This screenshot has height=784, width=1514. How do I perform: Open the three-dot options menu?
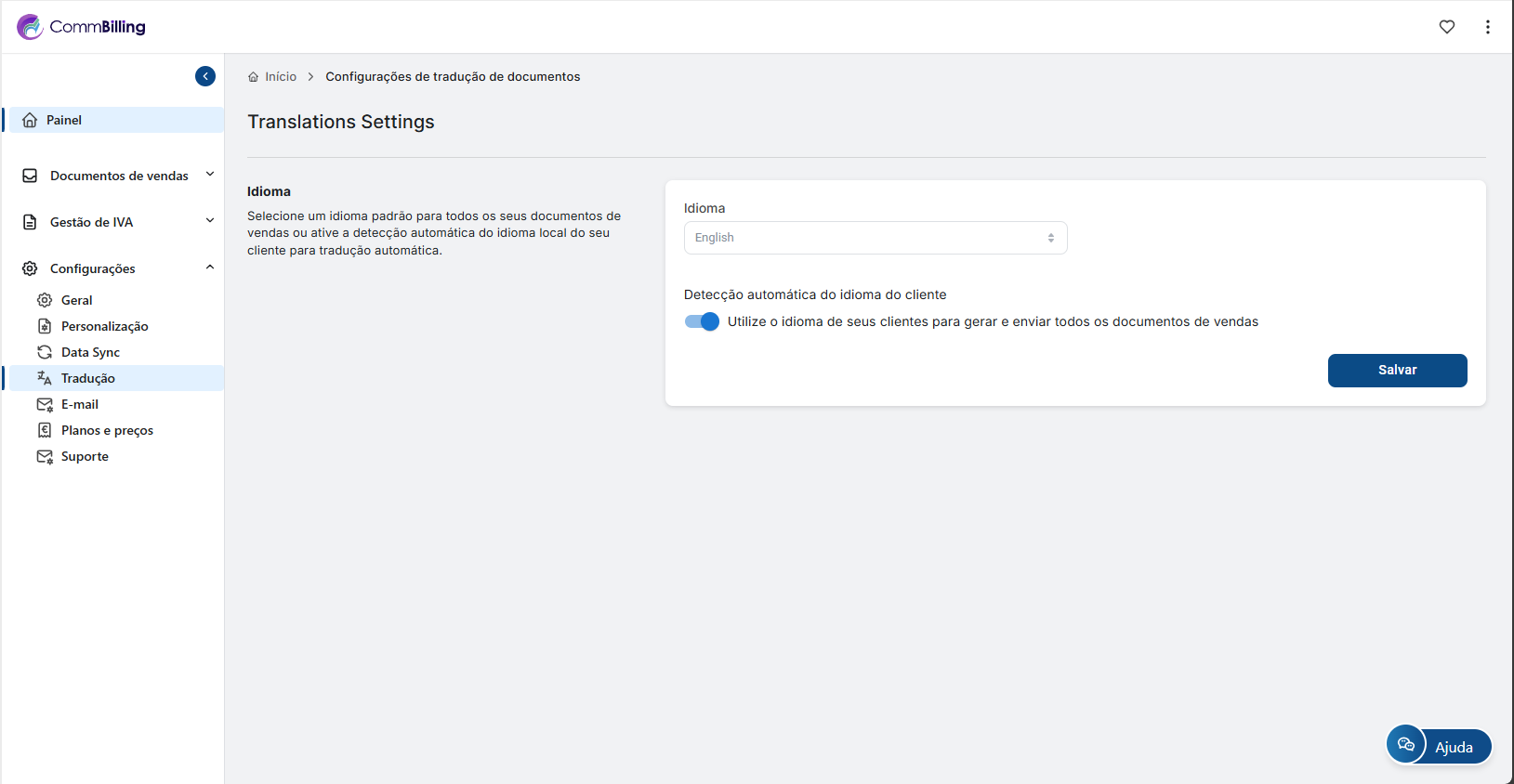1488,27
